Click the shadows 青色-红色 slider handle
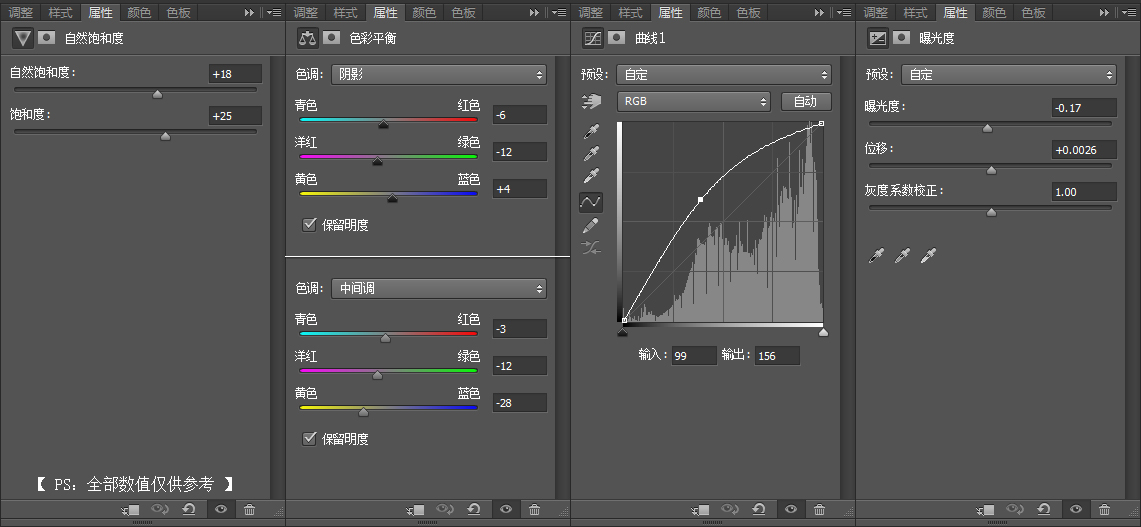This screenshot has width=1141, height=527. click(383, 124)
